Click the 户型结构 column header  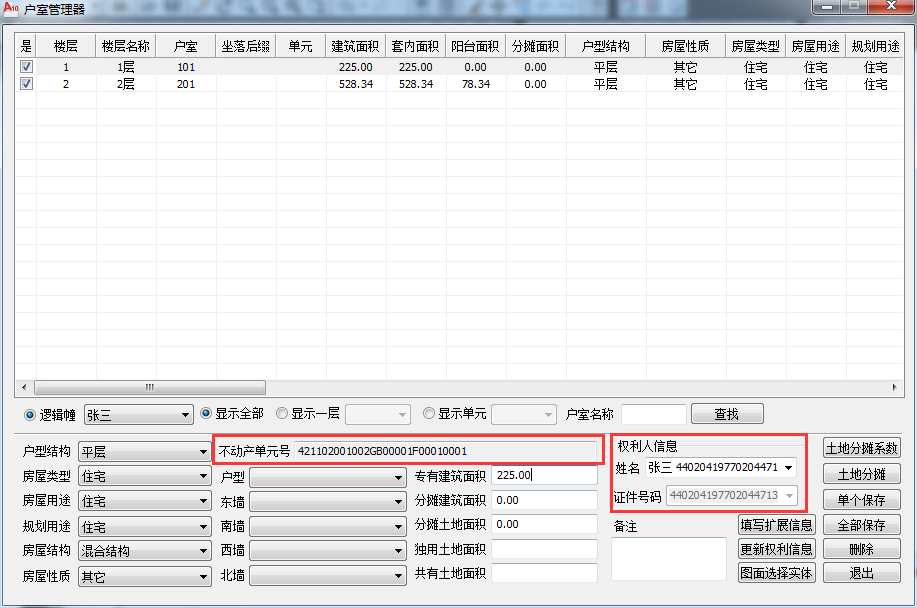coord(605,46)
